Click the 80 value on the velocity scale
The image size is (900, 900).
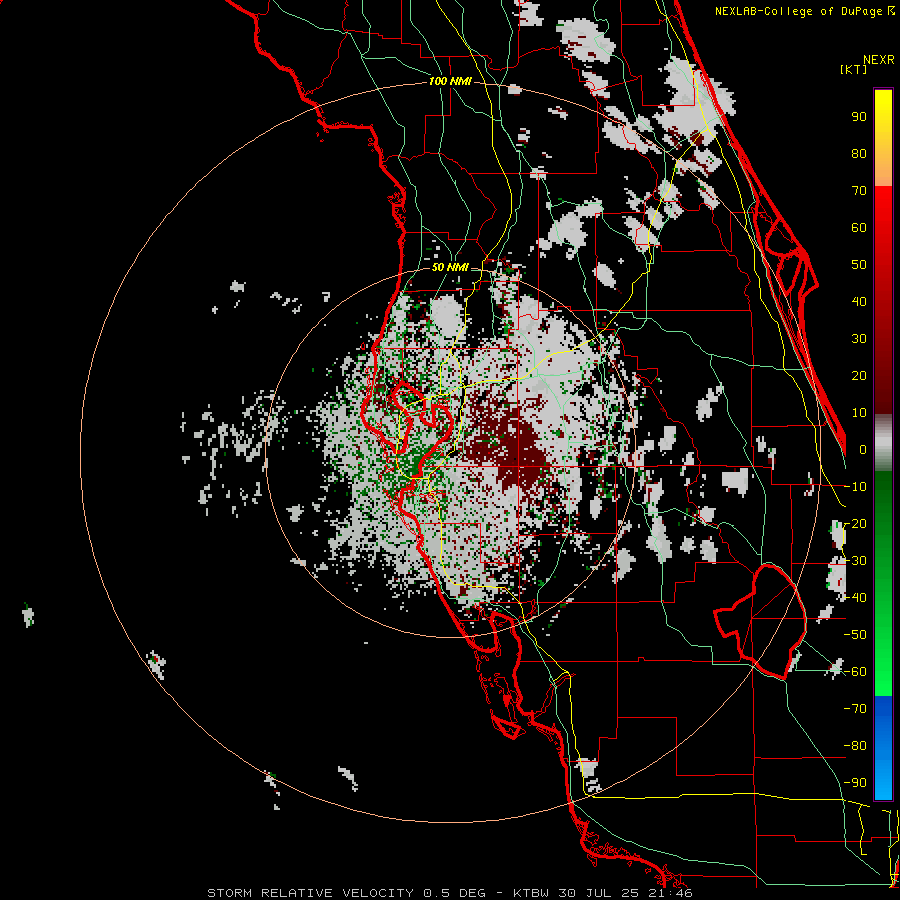click(x=859, y=154)
